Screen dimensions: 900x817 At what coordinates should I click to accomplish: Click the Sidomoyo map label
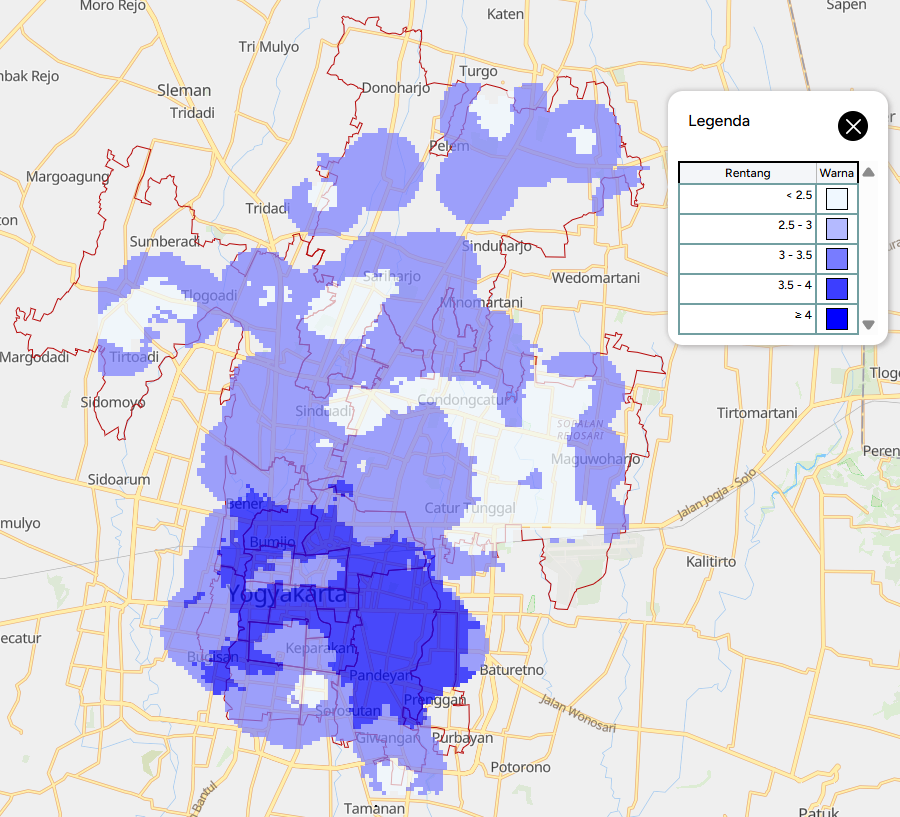[112, 402]
